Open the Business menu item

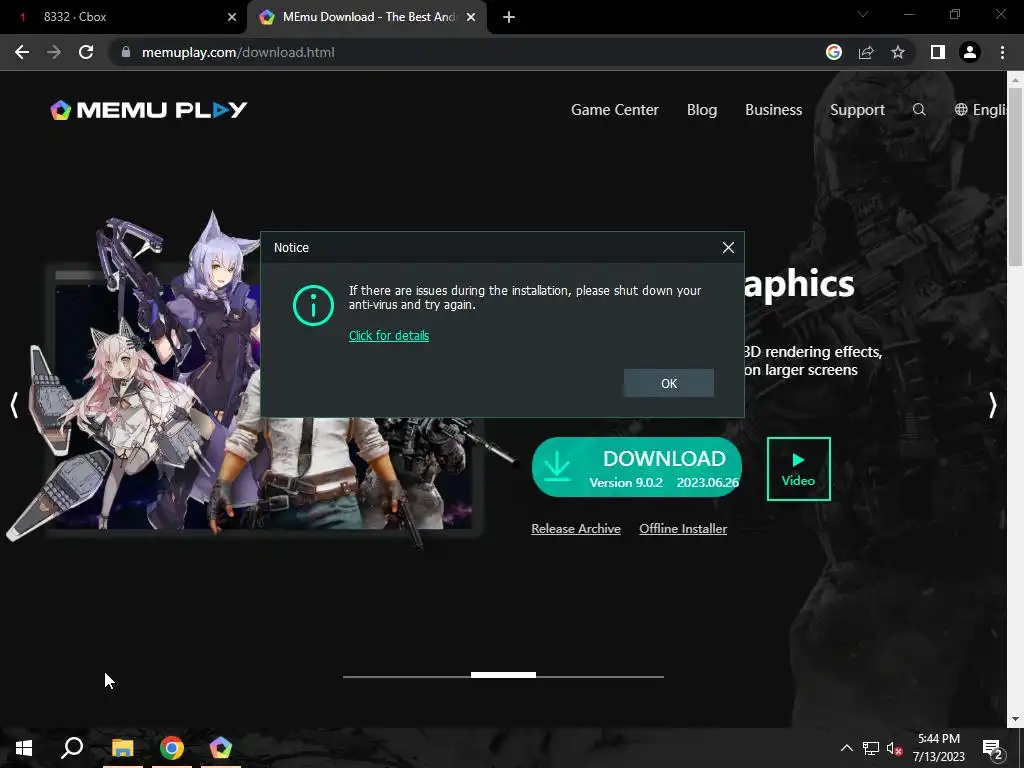(x=773, y=110)
